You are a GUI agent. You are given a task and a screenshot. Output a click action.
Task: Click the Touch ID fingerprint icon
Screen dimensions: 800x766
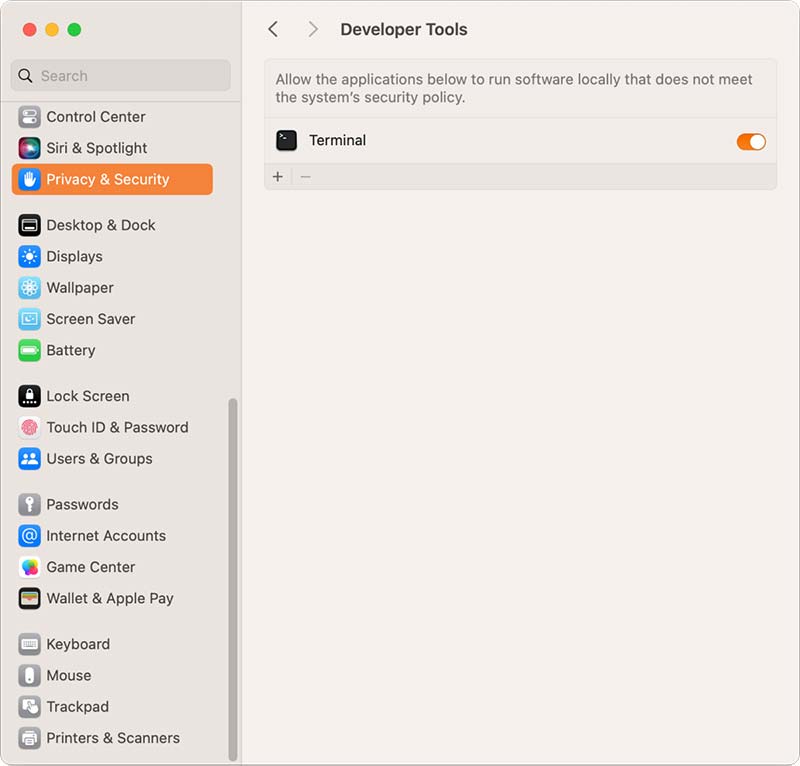pyautogui.click(x=29, y=427)
